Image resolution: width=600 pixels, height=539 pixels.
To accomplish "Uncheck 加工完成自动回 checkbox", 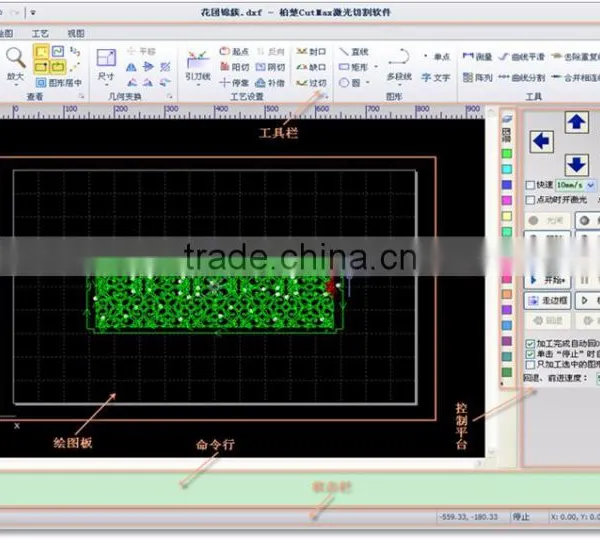I will point(530,344).
